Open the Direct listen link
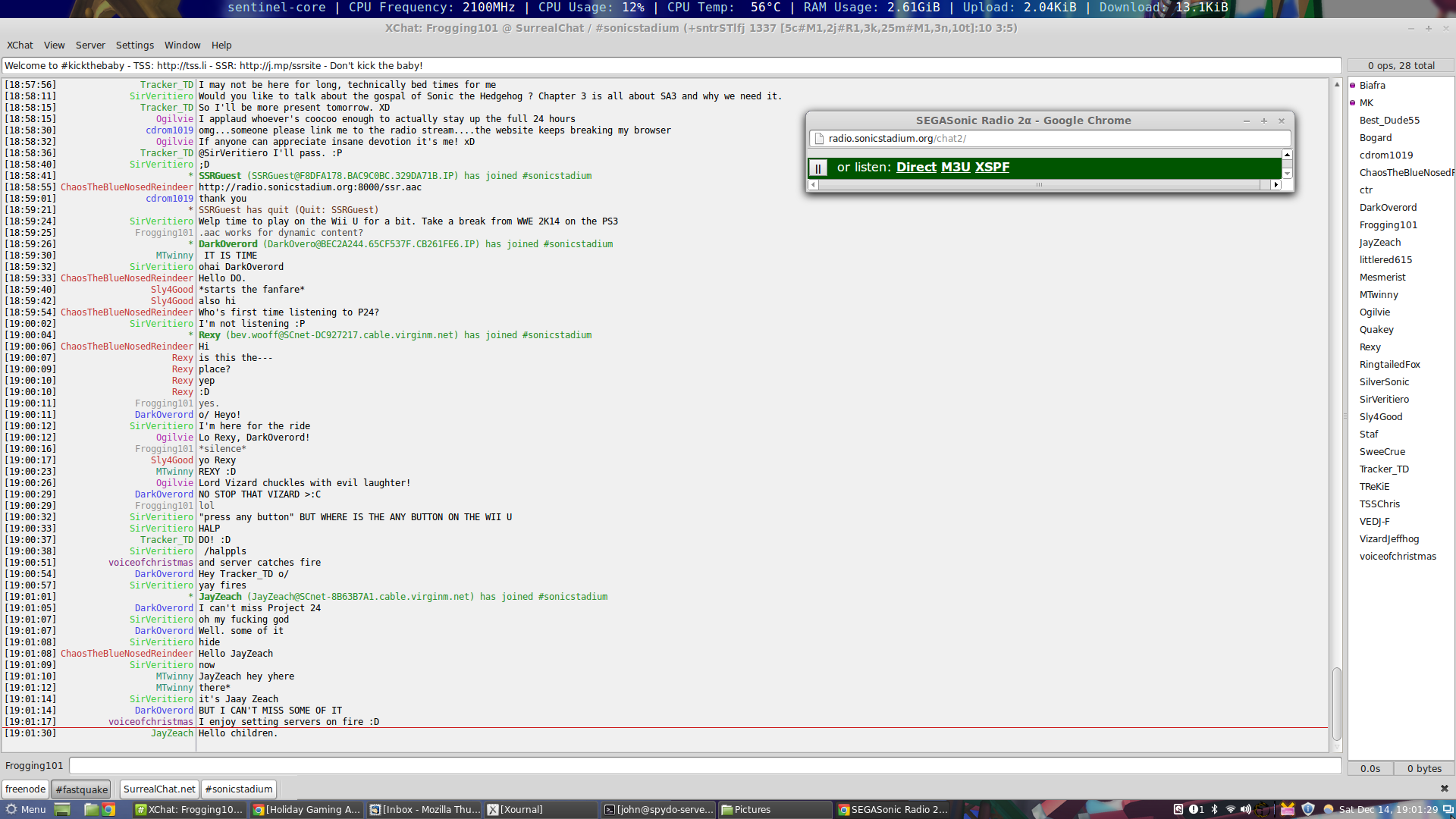This screenshot has height=819, width=1456. pyautogui.click(x=916, y=168)
